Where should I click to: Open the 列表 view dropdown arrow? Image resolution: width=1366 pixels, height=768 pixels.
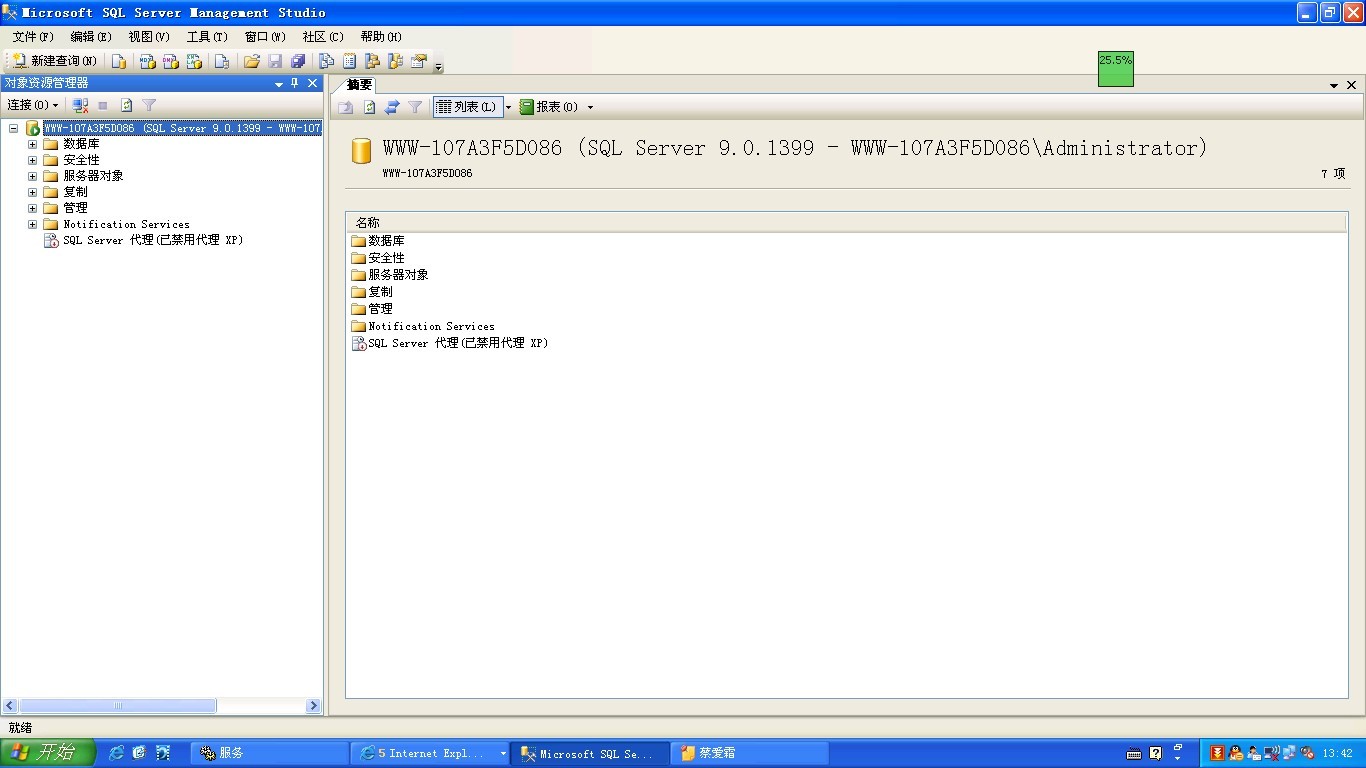pyautogui.click(x=508, y=107)
